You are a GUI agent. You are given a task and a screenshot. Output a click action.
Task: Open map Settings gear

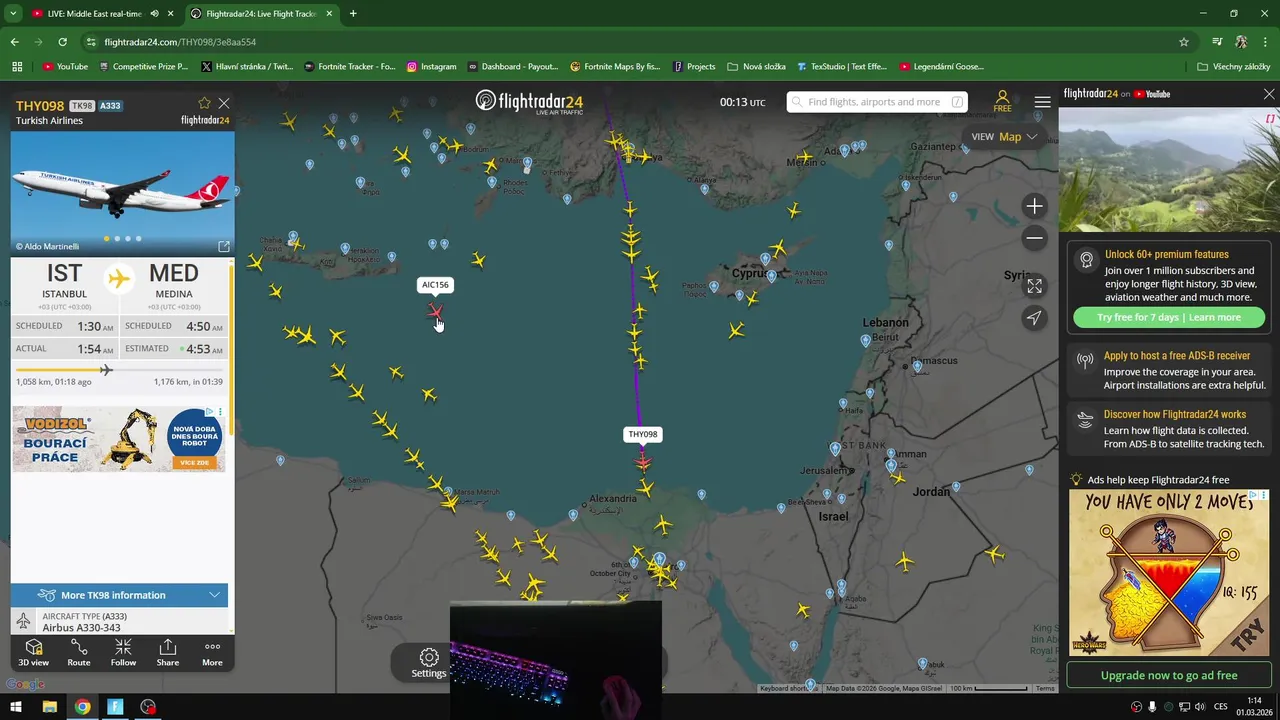click(x=429, y=662)
